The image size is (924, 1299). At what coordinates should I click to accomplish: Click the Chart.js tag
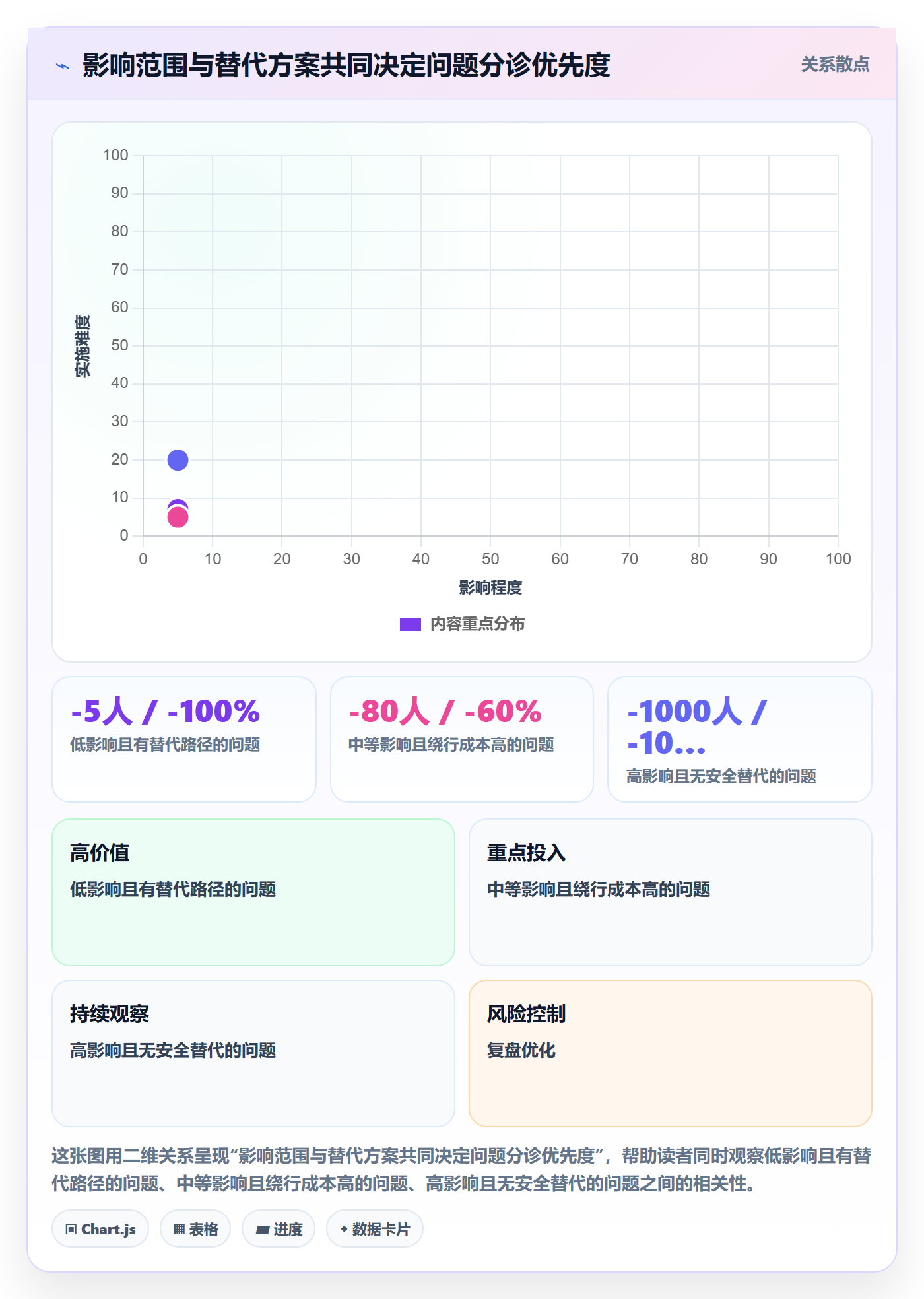pyautogui.click(x=100, y=1229)
